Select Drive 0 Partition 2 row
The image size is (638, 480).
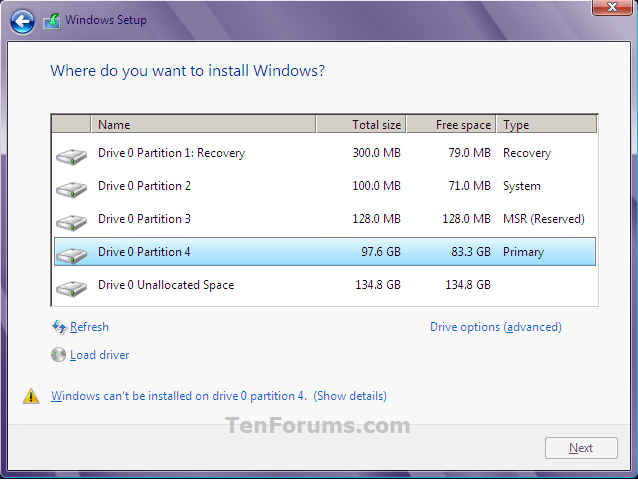325,186
